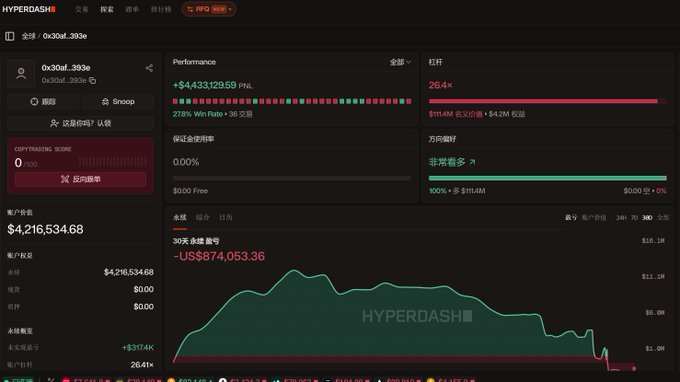Click the 反向跟单 button

tap(81, 179)
